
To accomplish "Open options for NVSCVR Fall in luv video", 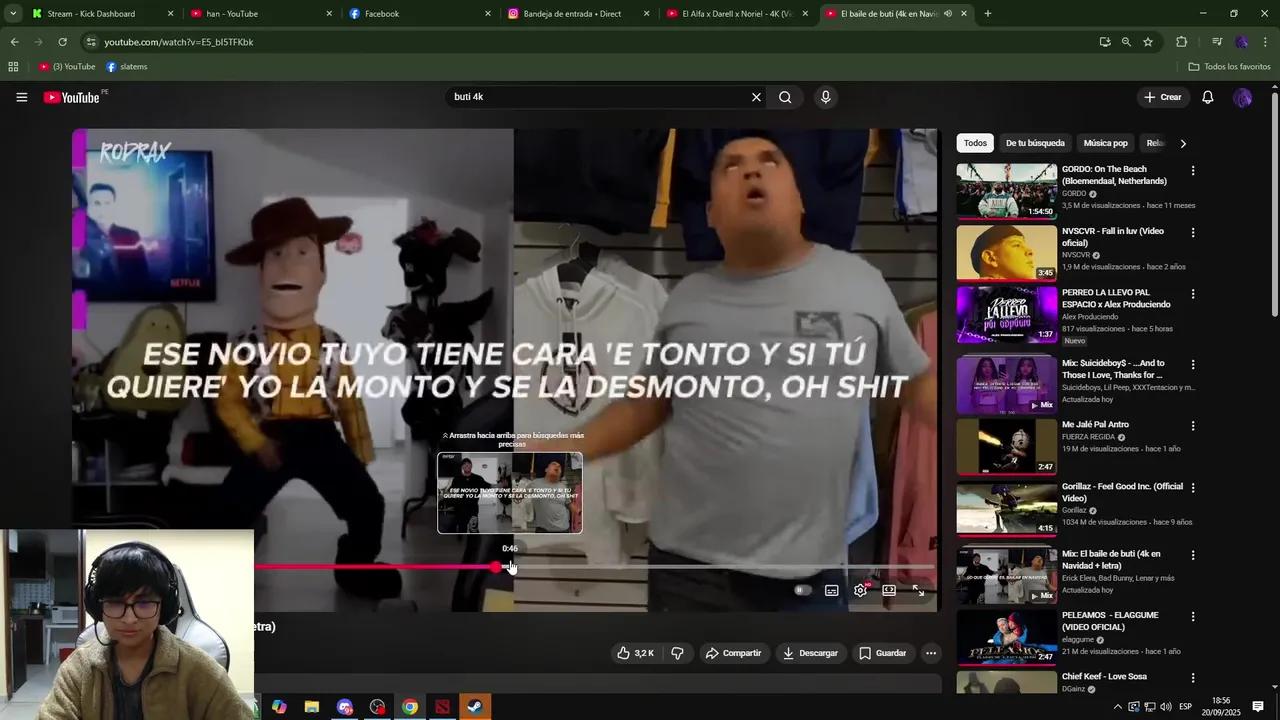I will [x=1192, y=232].
